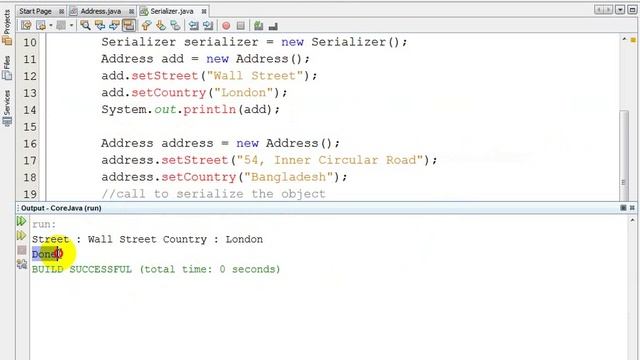640x360 pixels.
Task: Switch to the Address.java tab
Action: point(100,11)
